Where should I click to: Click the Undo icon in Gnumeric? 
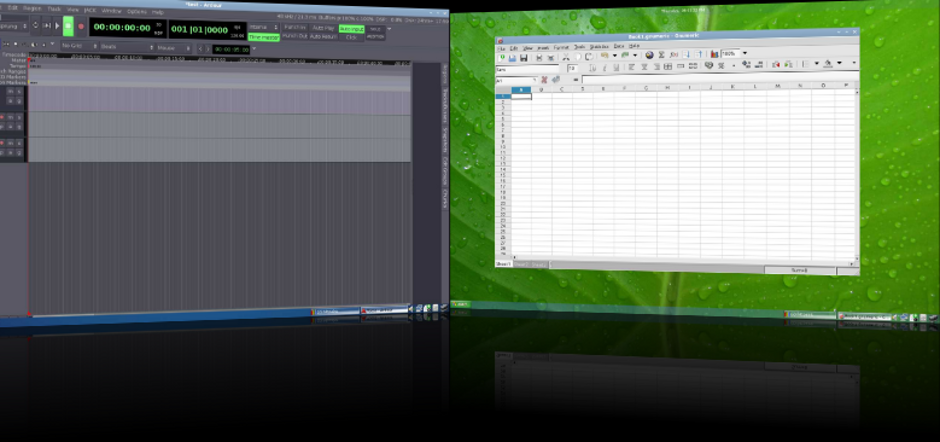[x=604, y=56]
